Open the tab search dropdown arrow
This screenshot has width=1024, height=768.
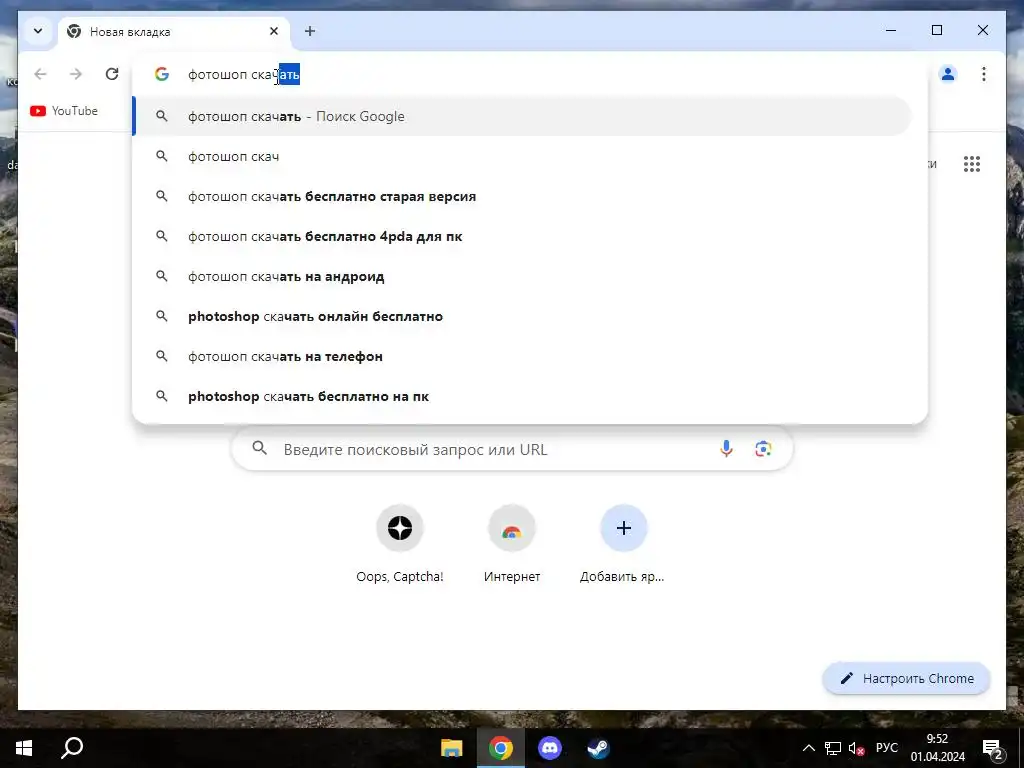[38, 31]
